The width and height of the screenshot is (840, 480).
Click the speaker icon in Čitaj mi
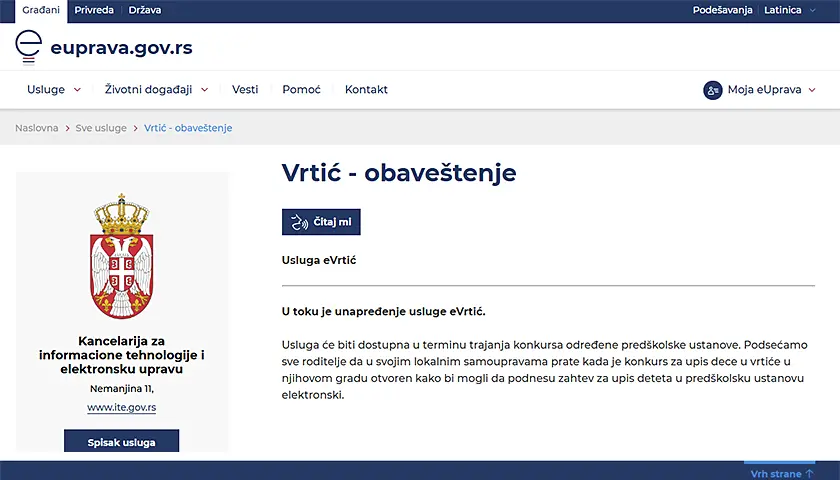click(299, 222)
